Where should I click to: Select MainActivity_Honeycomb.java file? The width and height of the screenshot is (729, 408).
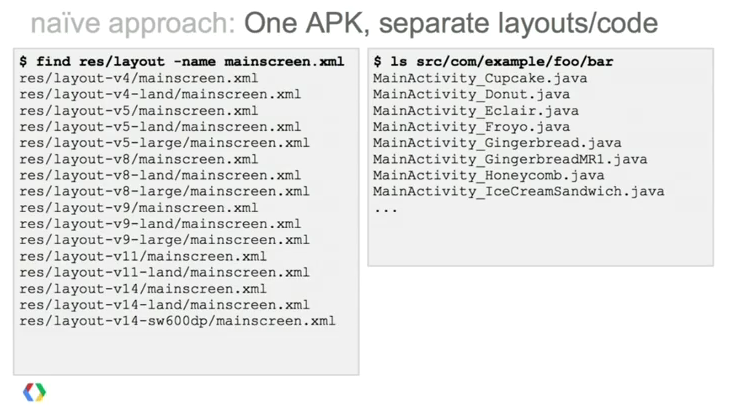point(489,176)
